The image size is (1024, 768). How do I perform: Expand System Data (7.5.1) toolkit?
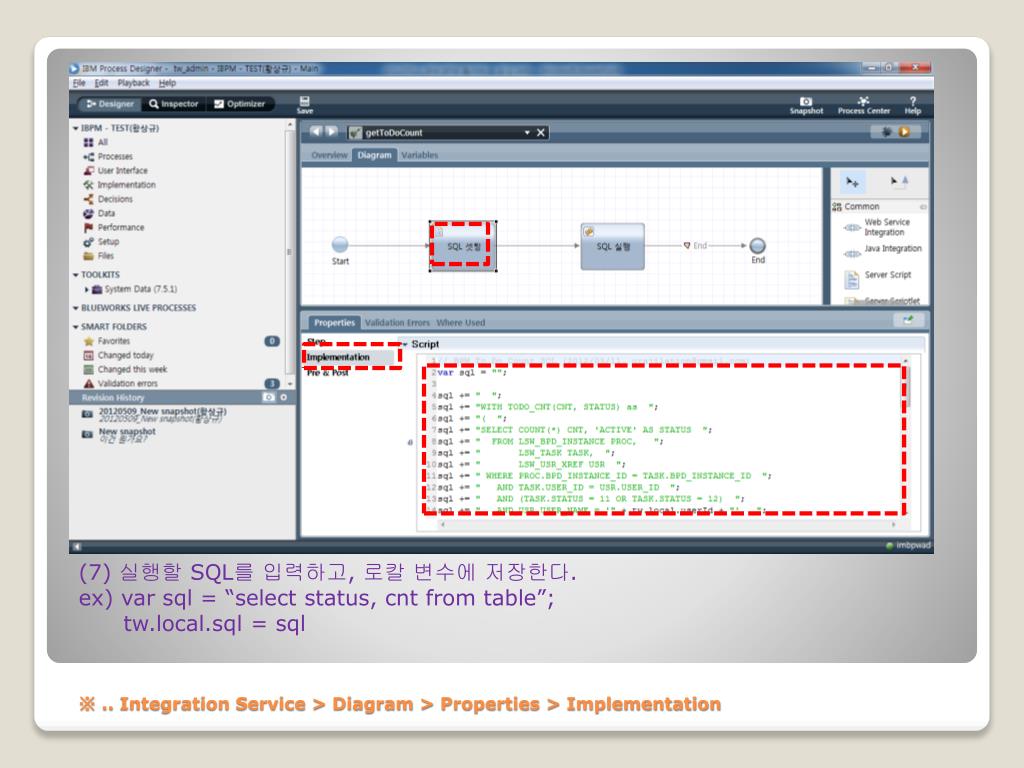86,289
